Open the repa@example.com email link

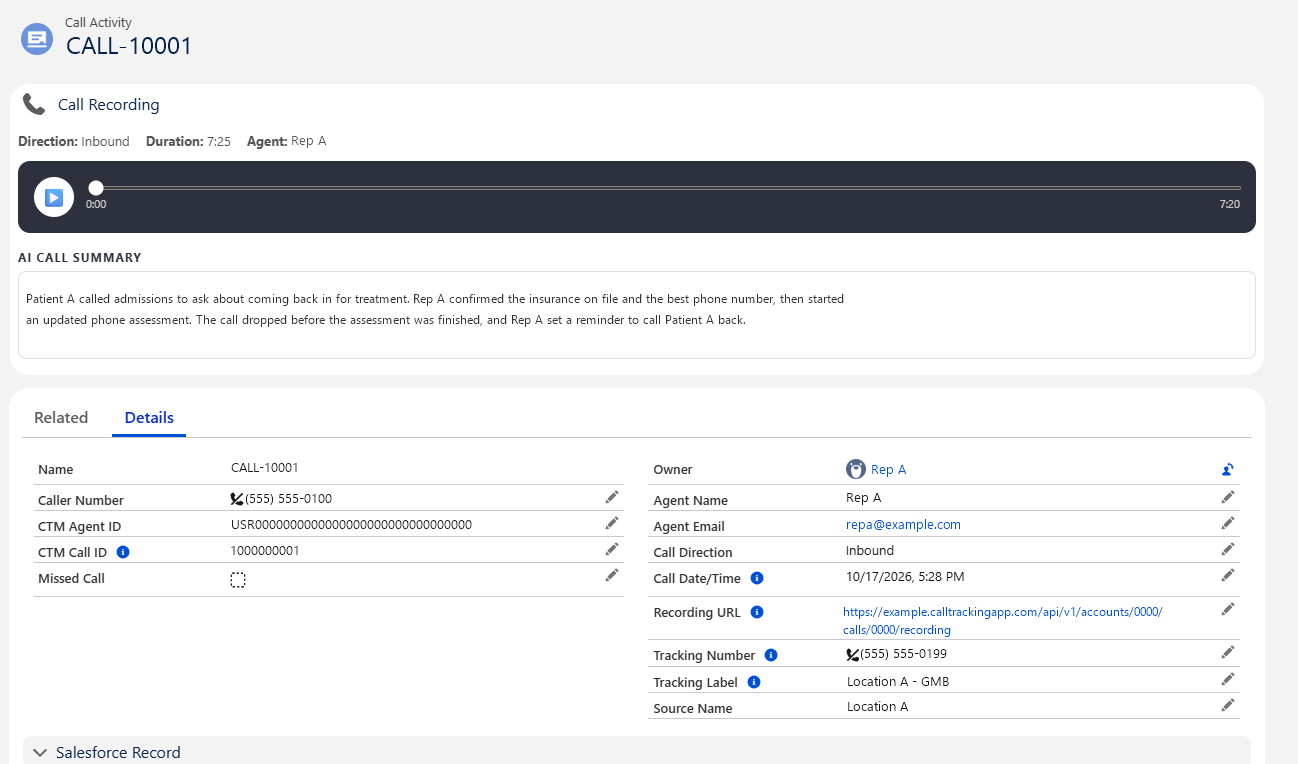pos(903,524)
